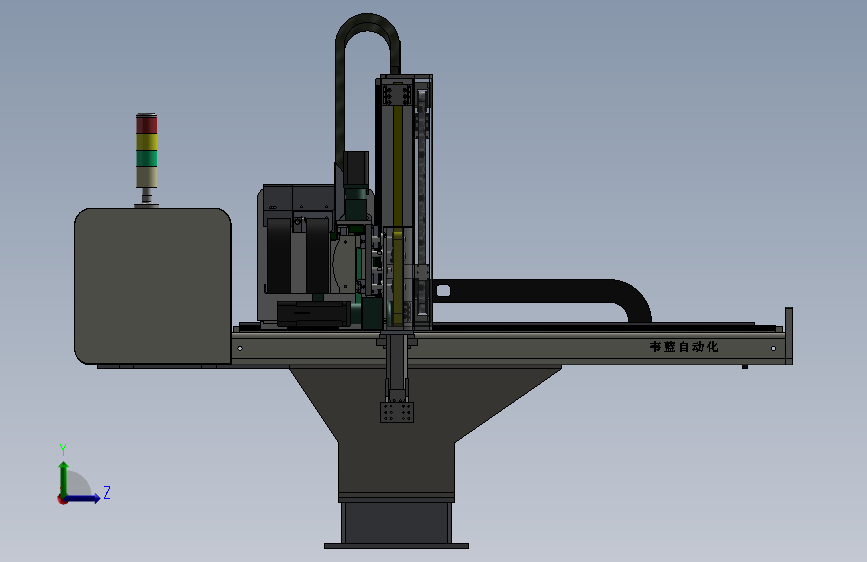Select the 韦蓝自动化 text on the beam
867x562 pixels.
tap(684, 347)
